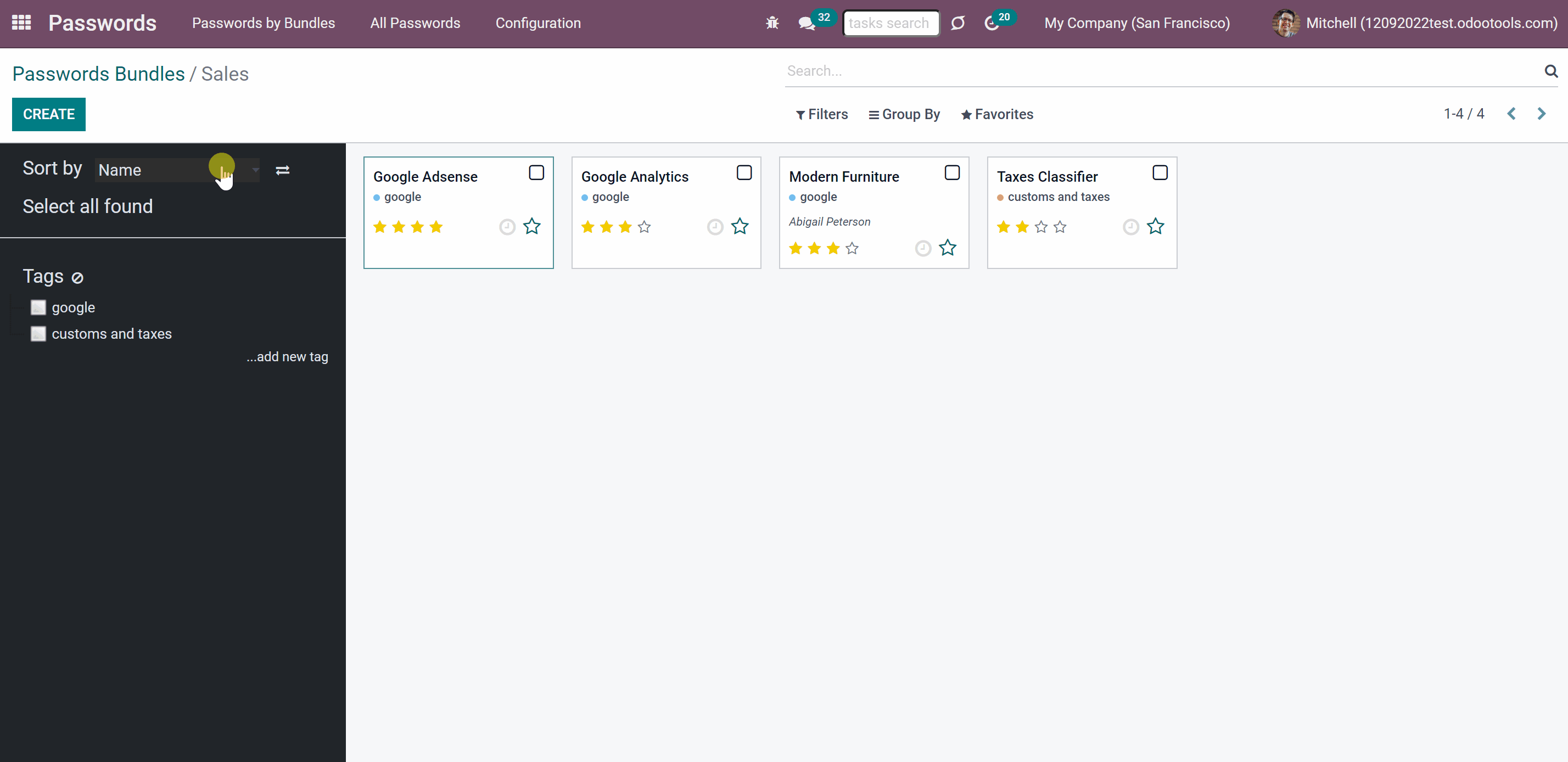The width and height of the screenshot is (1568, 762).
Task: Open the apps grid menu
Action: tap(21, 23)
